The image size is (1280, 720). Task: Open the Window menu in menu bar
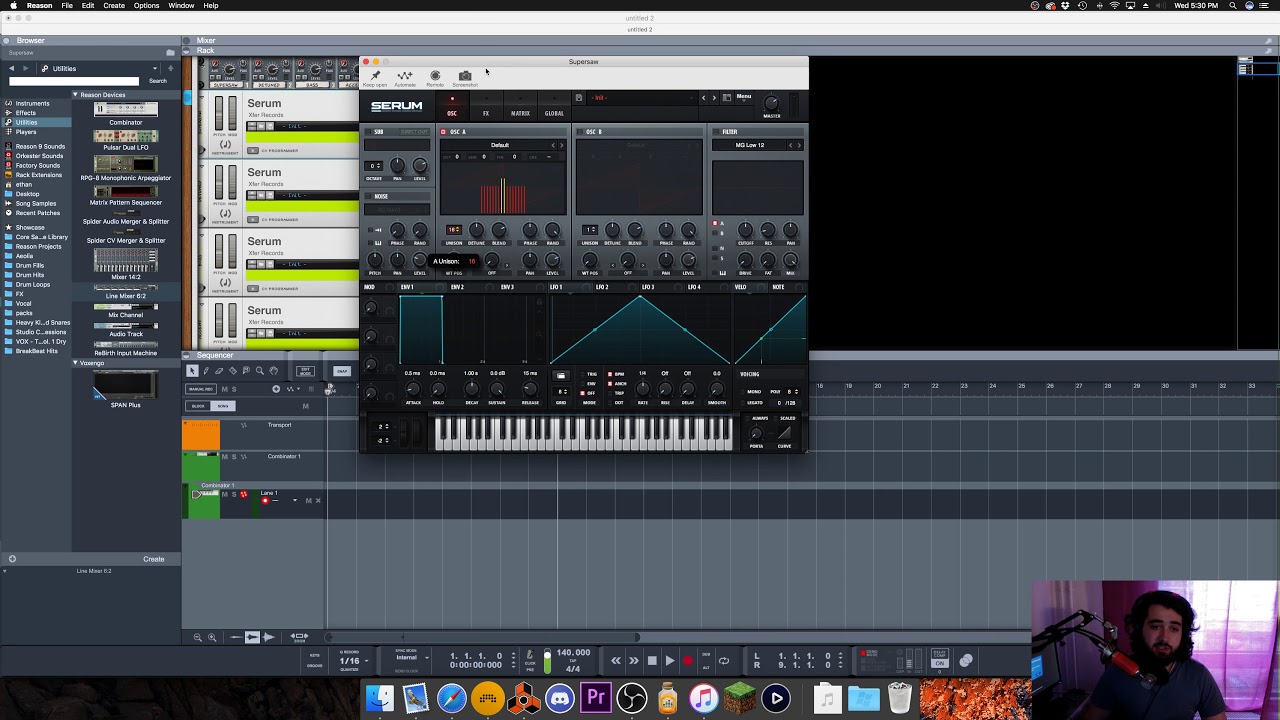tap(181, 6)
